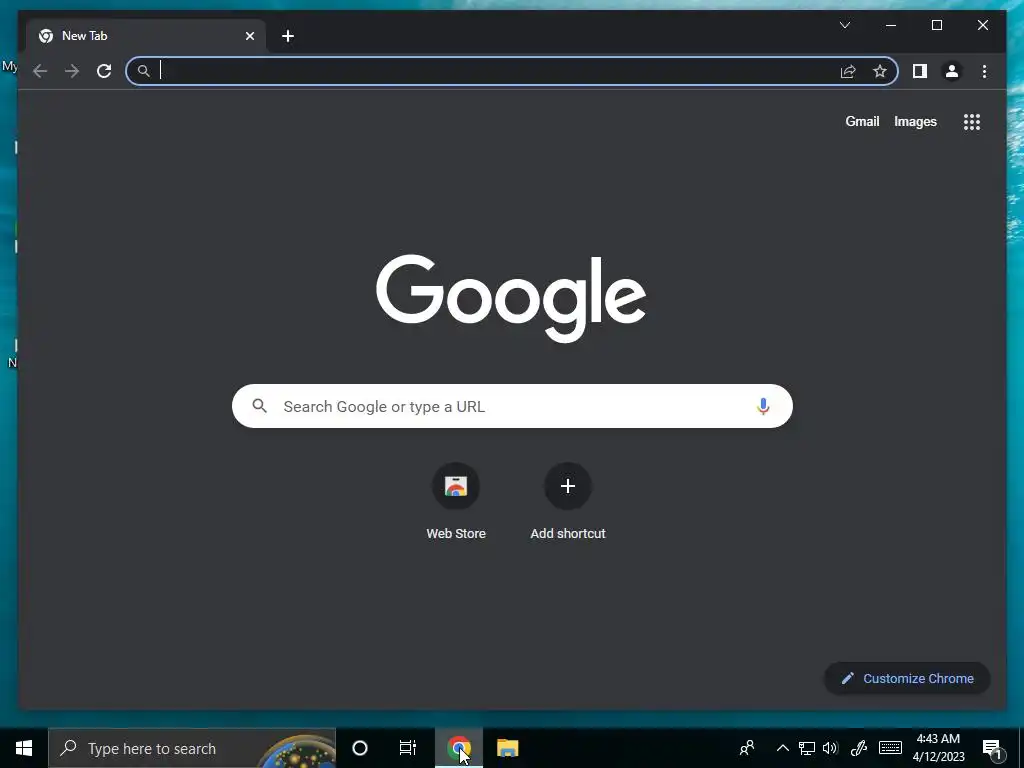Reload the current page
Screen dimensions: 1024x768
(104, 71)
